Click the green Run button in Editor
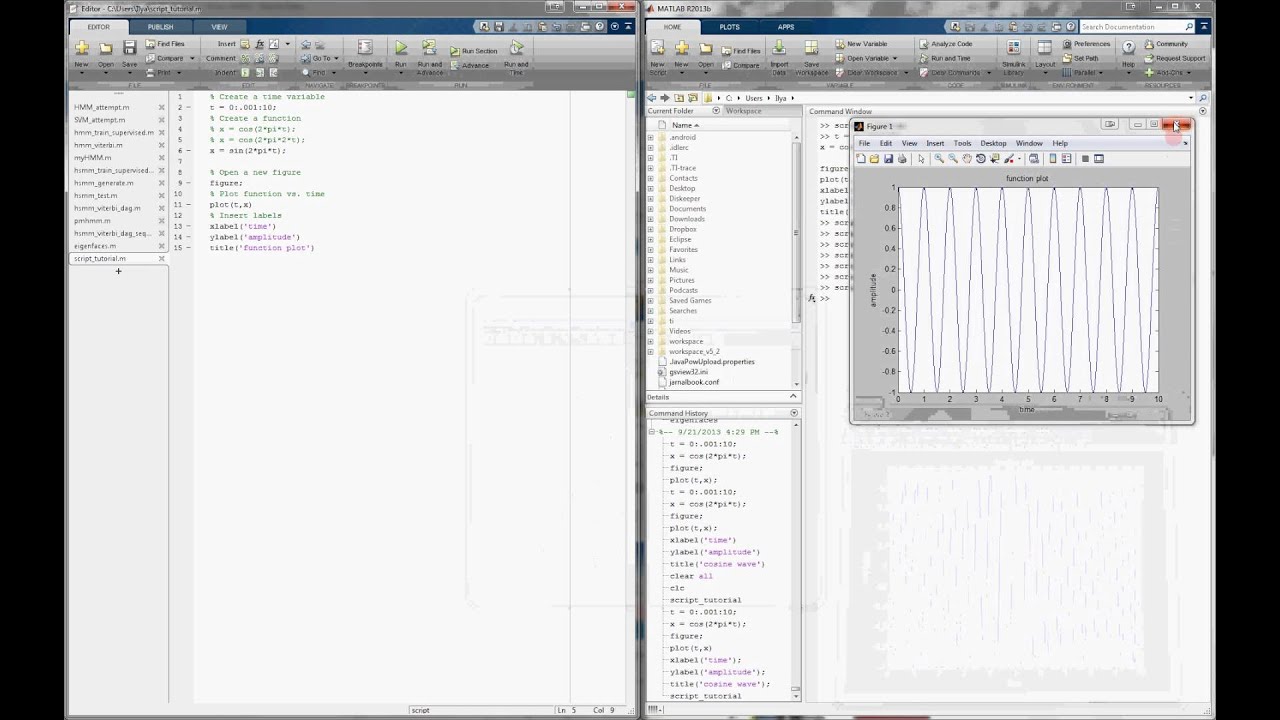 click(400, 48)
